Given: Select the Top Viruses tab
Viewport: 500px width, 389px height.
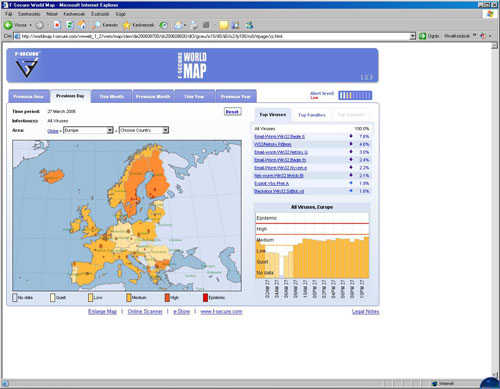Looking at the screenshot, I should [273, 114].
